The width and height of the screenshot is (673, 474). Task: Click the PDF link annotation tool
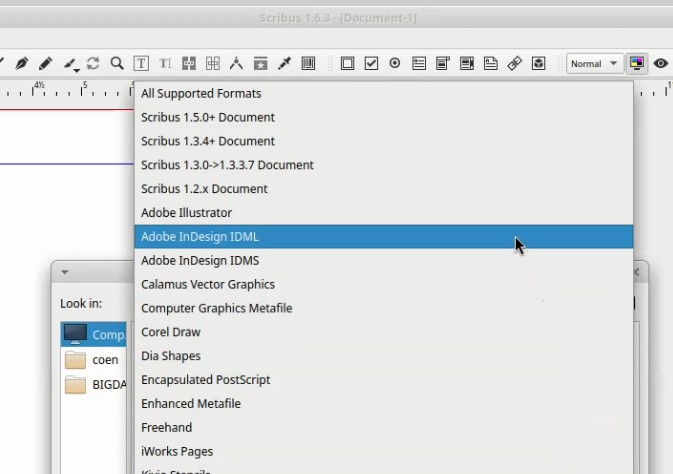515,63
